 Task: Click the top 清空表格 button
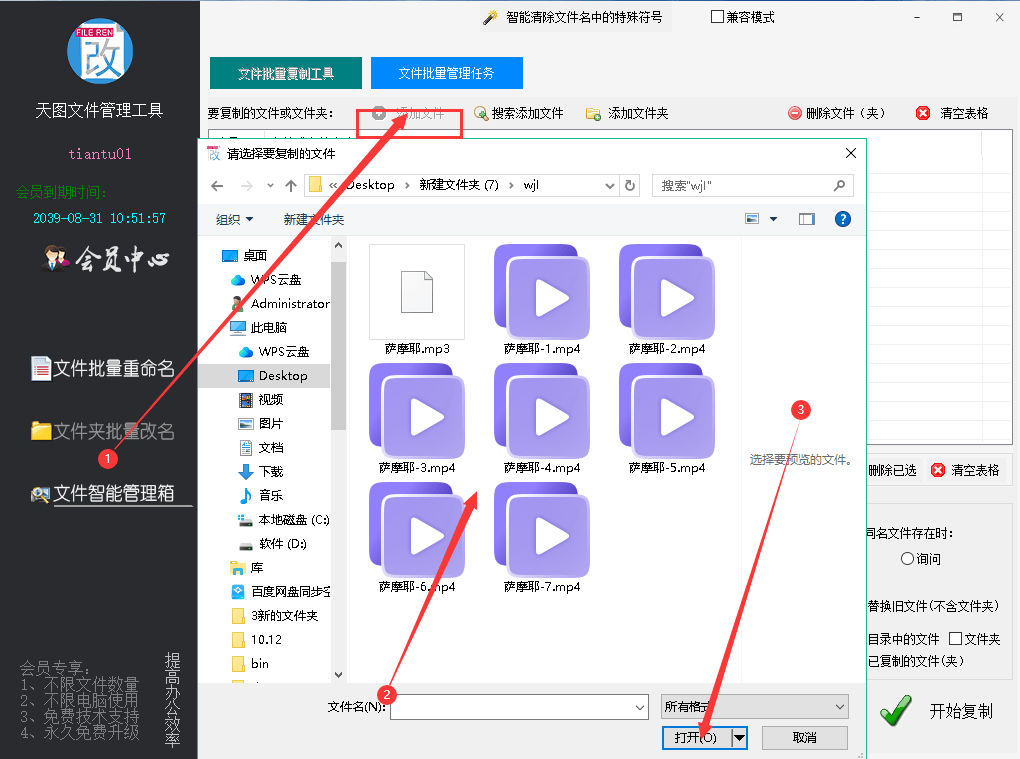coord(952,114)
